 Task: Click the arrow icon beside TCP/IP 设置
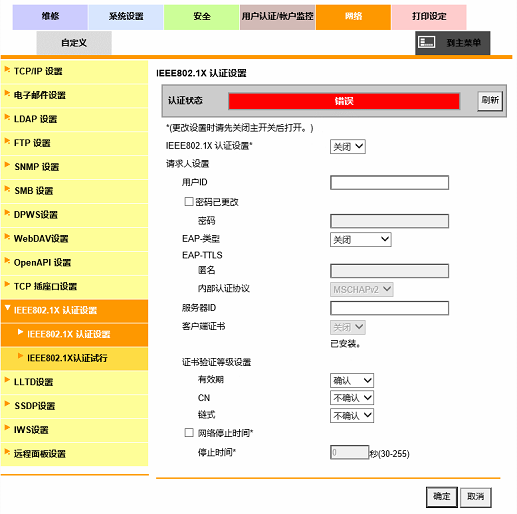[x=7, y=69]
